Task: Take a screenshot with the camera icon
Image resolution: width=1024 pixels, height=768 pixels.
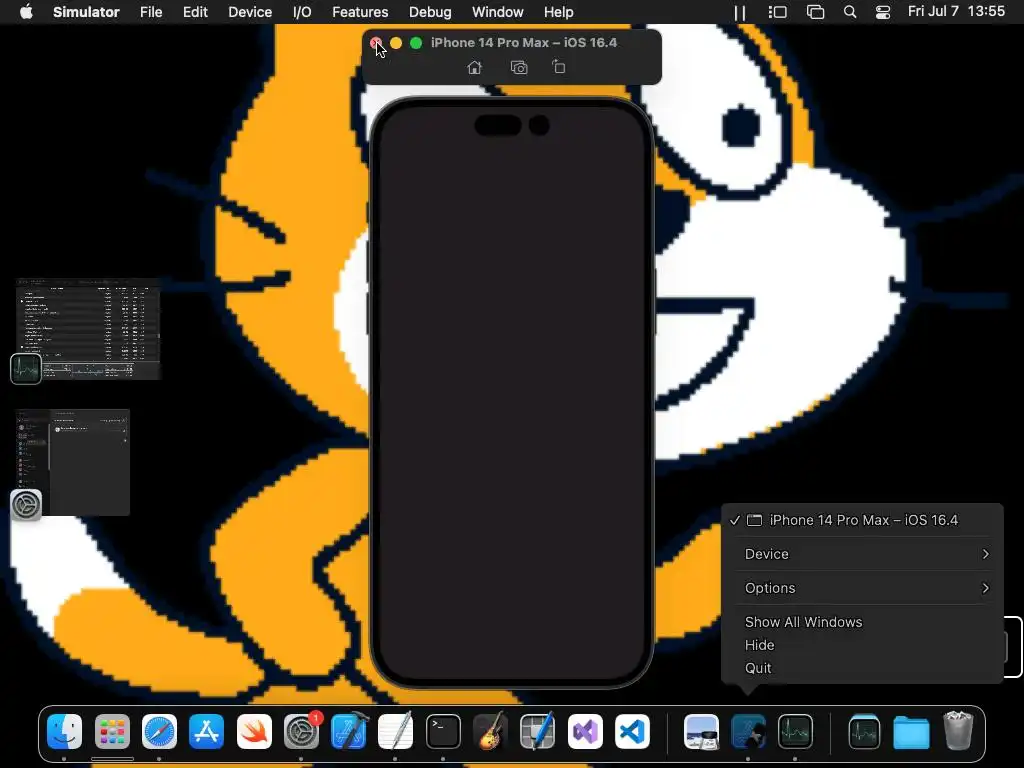Action: pos(519,67)
